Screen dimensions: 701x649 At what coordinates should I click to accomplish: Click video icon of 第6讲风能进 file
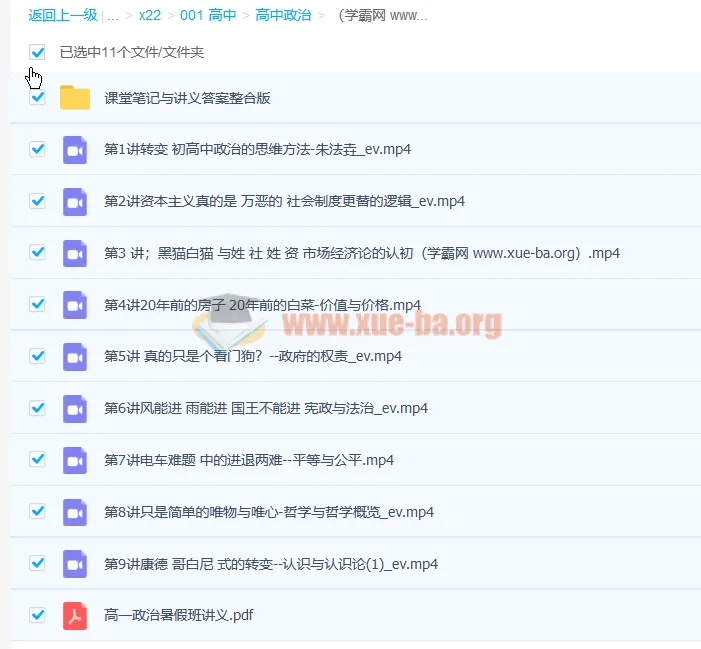[x=75, y=409]
